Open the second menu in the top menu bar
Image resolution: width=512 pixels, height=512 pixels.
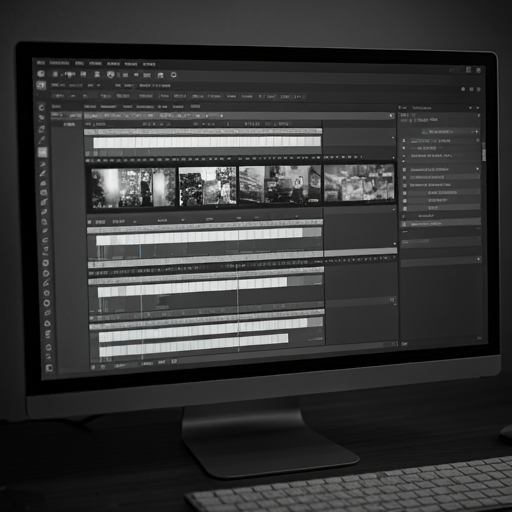[59, 63]
